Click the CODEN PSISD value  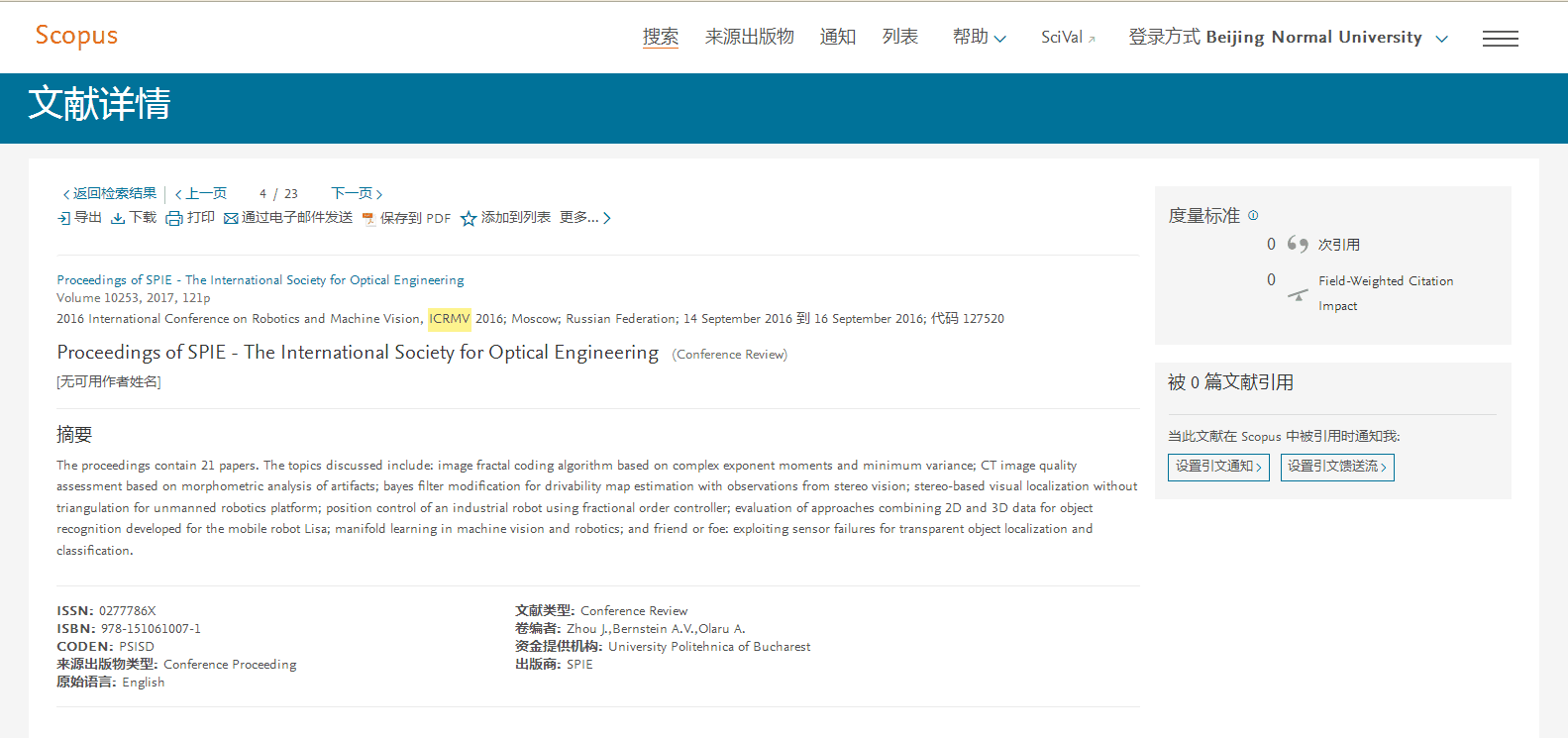click(x=137, y=647)
